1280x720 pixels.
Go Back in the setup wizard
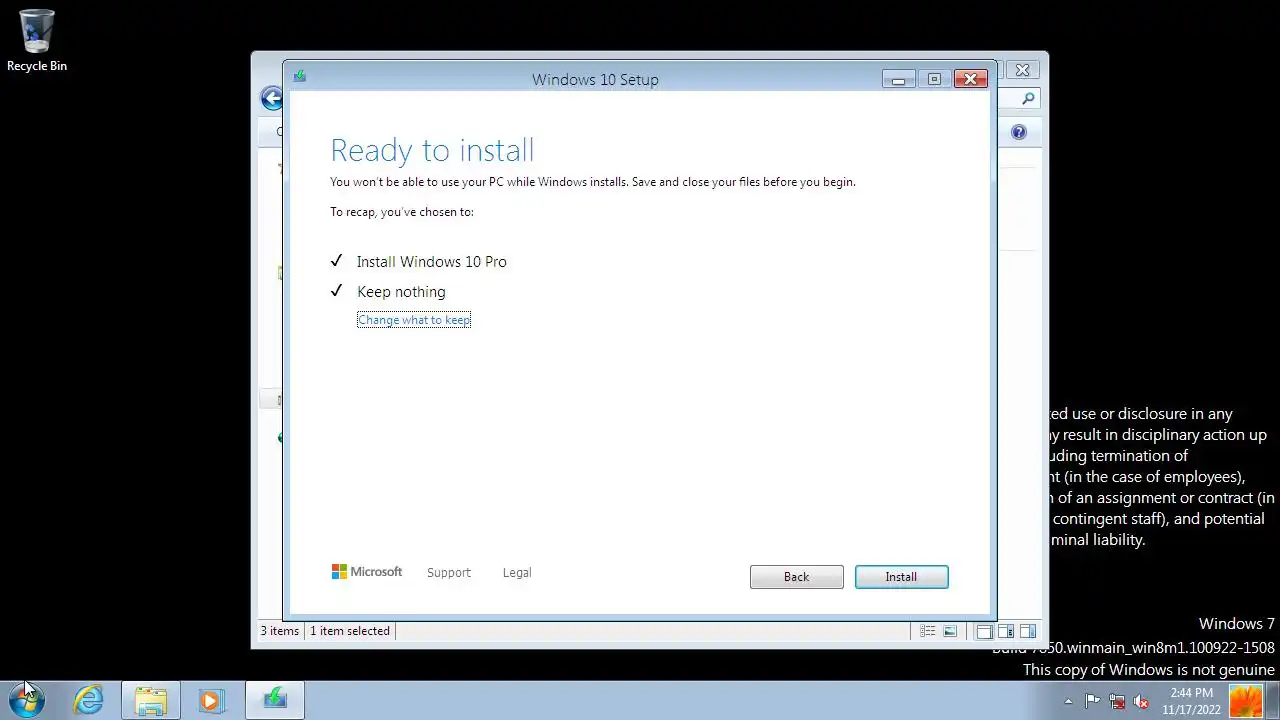click(x=796, y=577)
